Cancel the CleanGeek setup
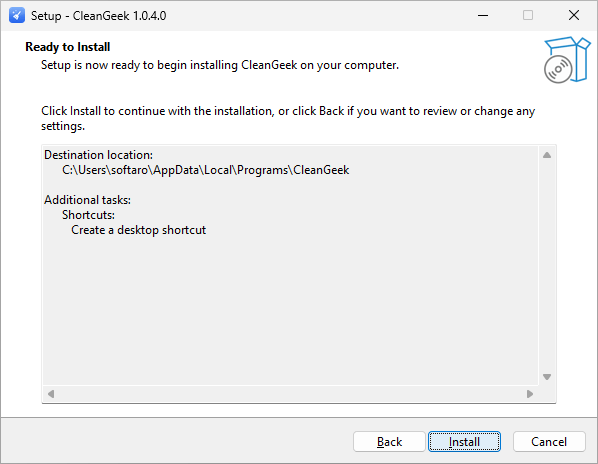 [549, 442]
